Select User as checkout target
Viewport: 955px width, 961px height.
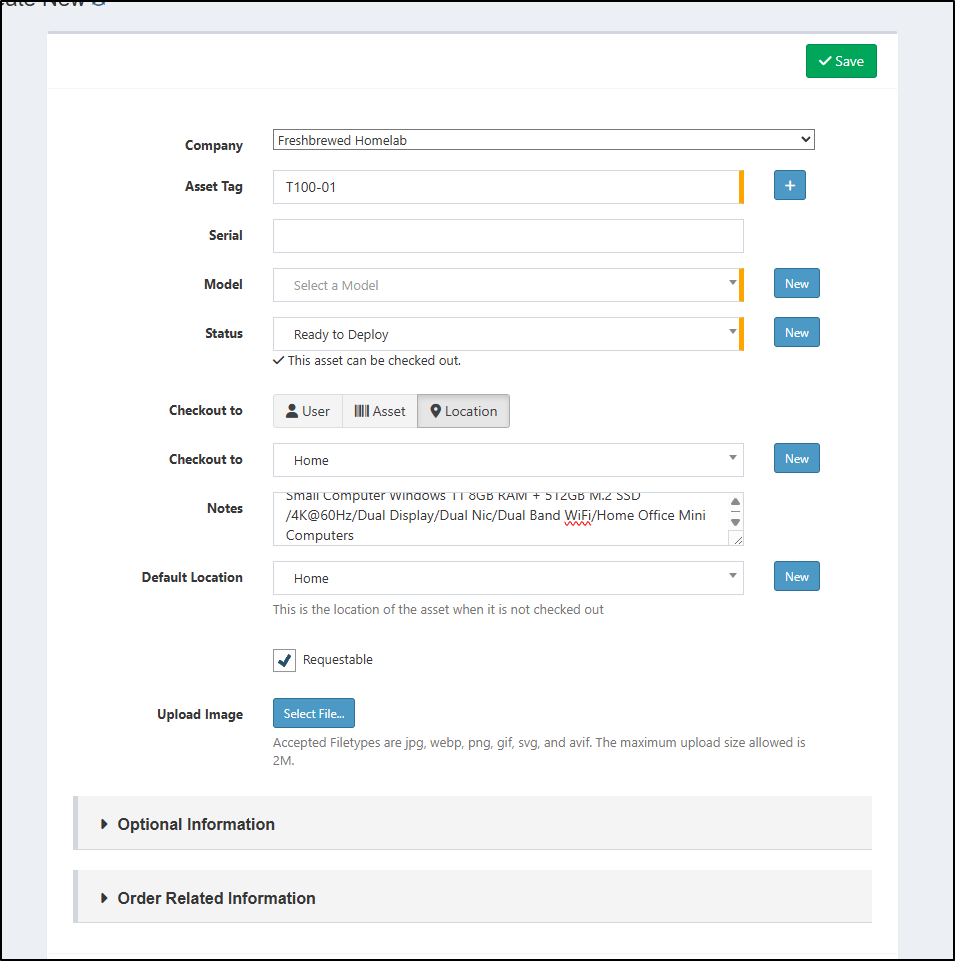[x=308, y=411]
